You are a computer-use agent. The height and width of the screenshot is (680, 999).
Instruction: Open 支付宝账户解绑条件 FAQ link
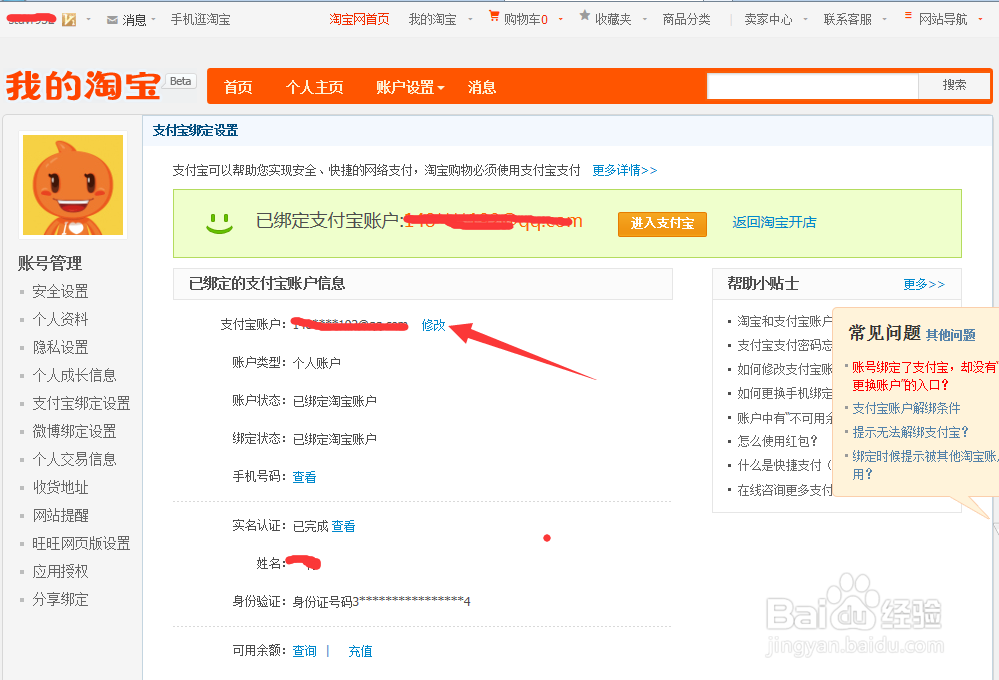[906, 409]
